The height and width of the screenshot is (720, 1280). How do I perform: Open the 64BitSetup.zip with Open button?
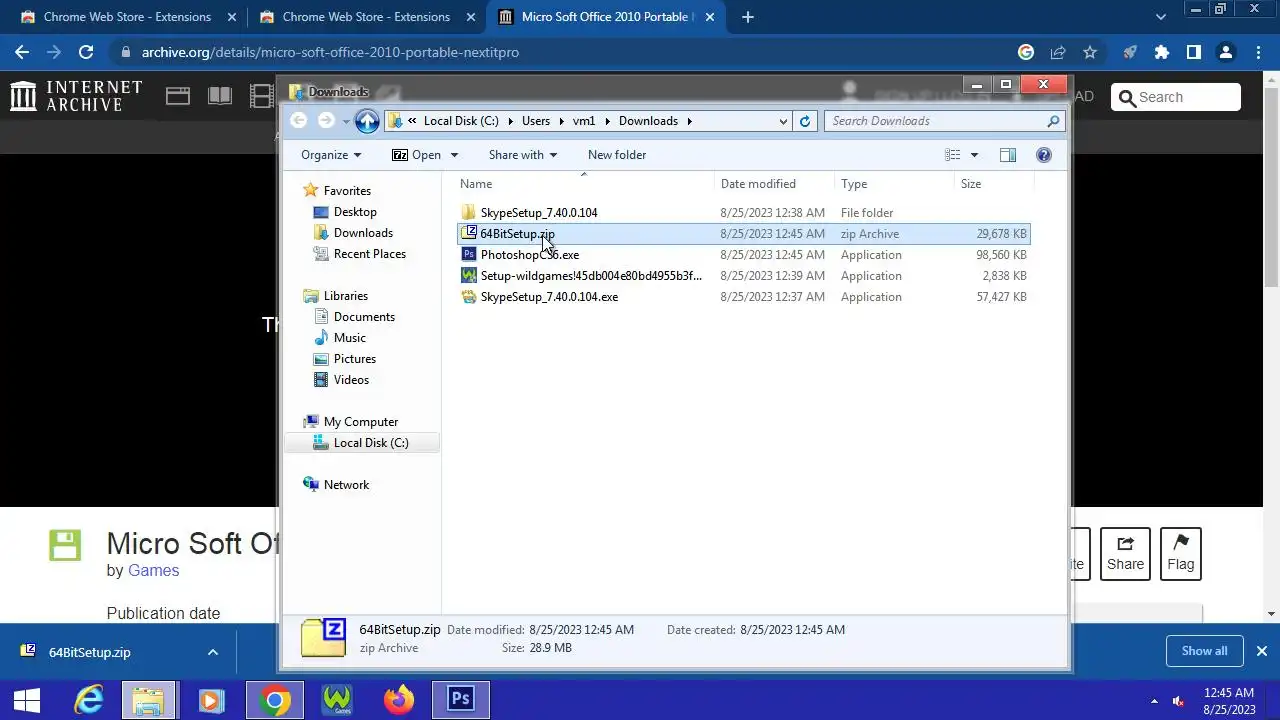point(417,155)
